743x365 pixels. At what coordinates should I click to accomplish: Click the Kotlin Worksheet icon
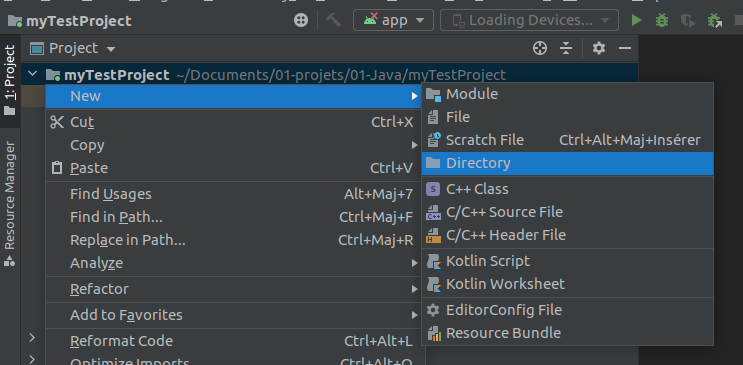434,284
